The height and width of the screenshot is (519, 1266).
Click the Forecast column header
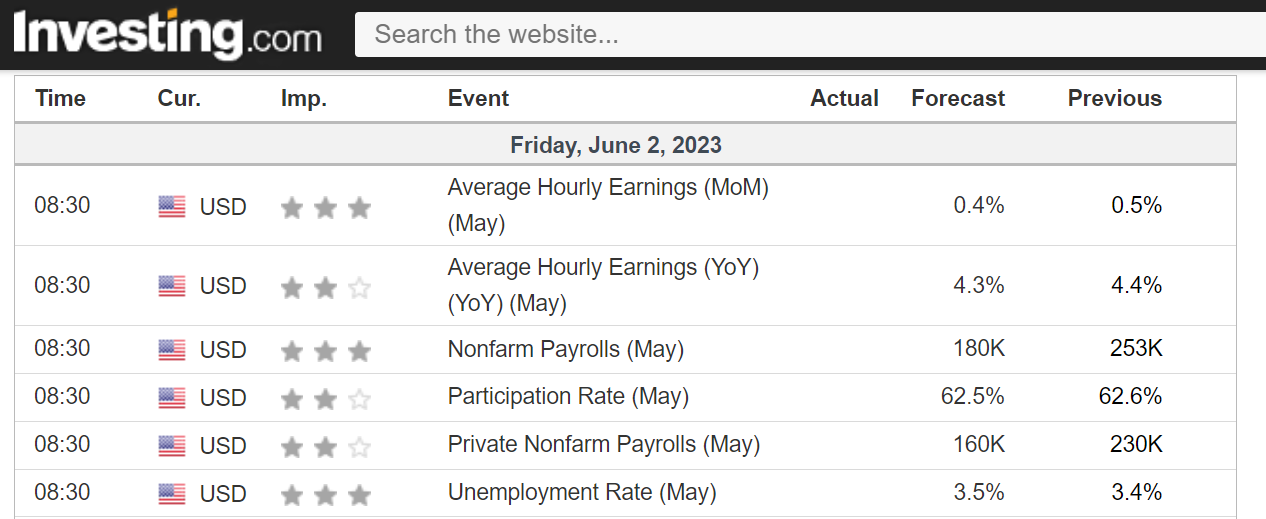pos(958,98)
